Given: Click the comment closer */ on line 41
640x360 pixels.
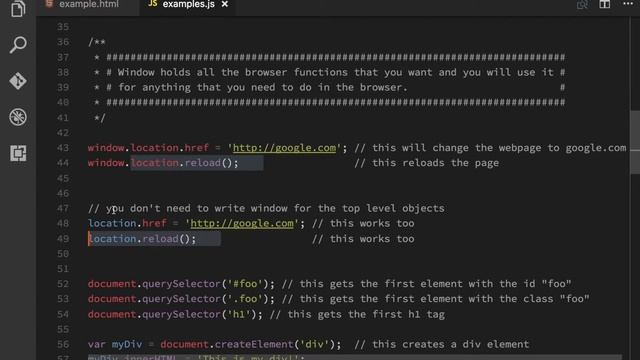Looking at the screenshot, I should (x=100, y=118).
